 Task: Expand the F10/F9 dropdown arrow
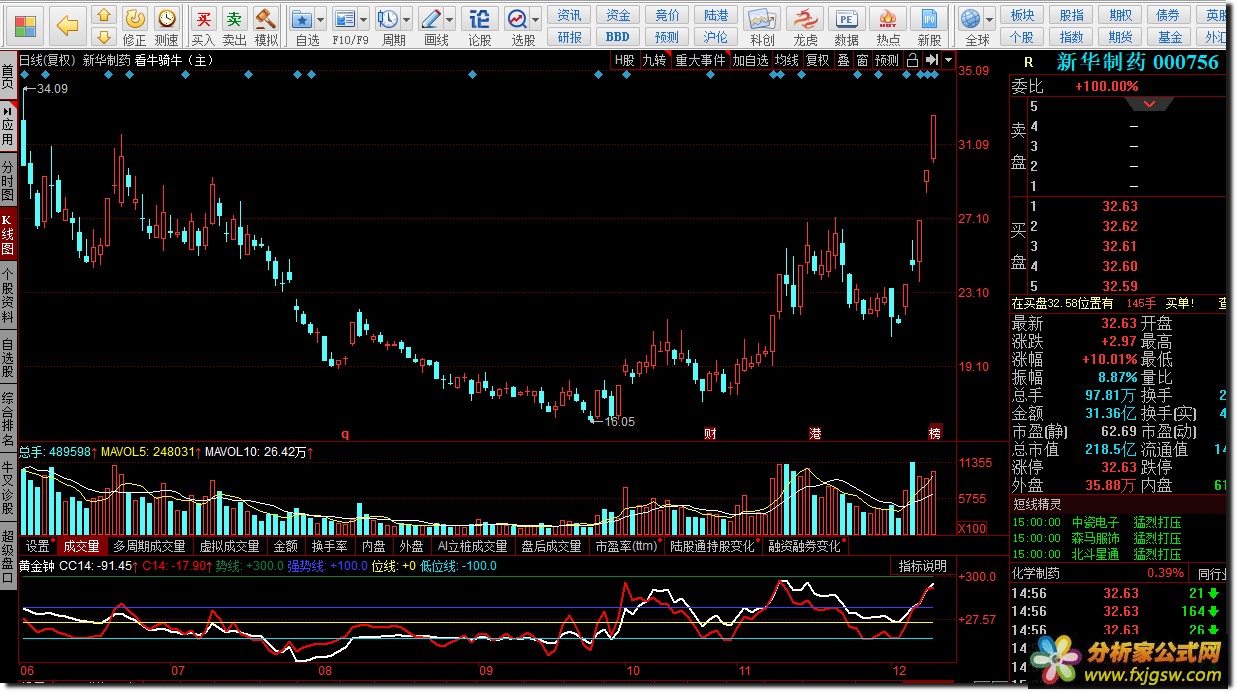click(x=363, y=20)
